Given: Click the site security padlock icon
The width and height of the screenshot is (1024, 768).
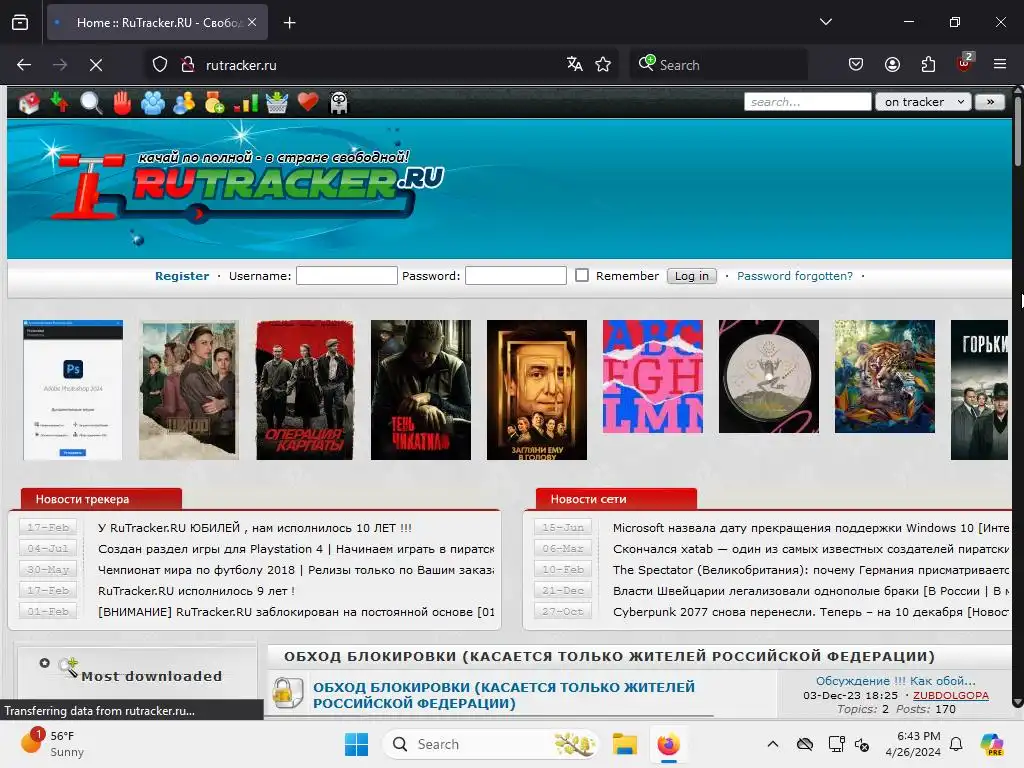Looking at the screenshot, I should click(188, 65).
